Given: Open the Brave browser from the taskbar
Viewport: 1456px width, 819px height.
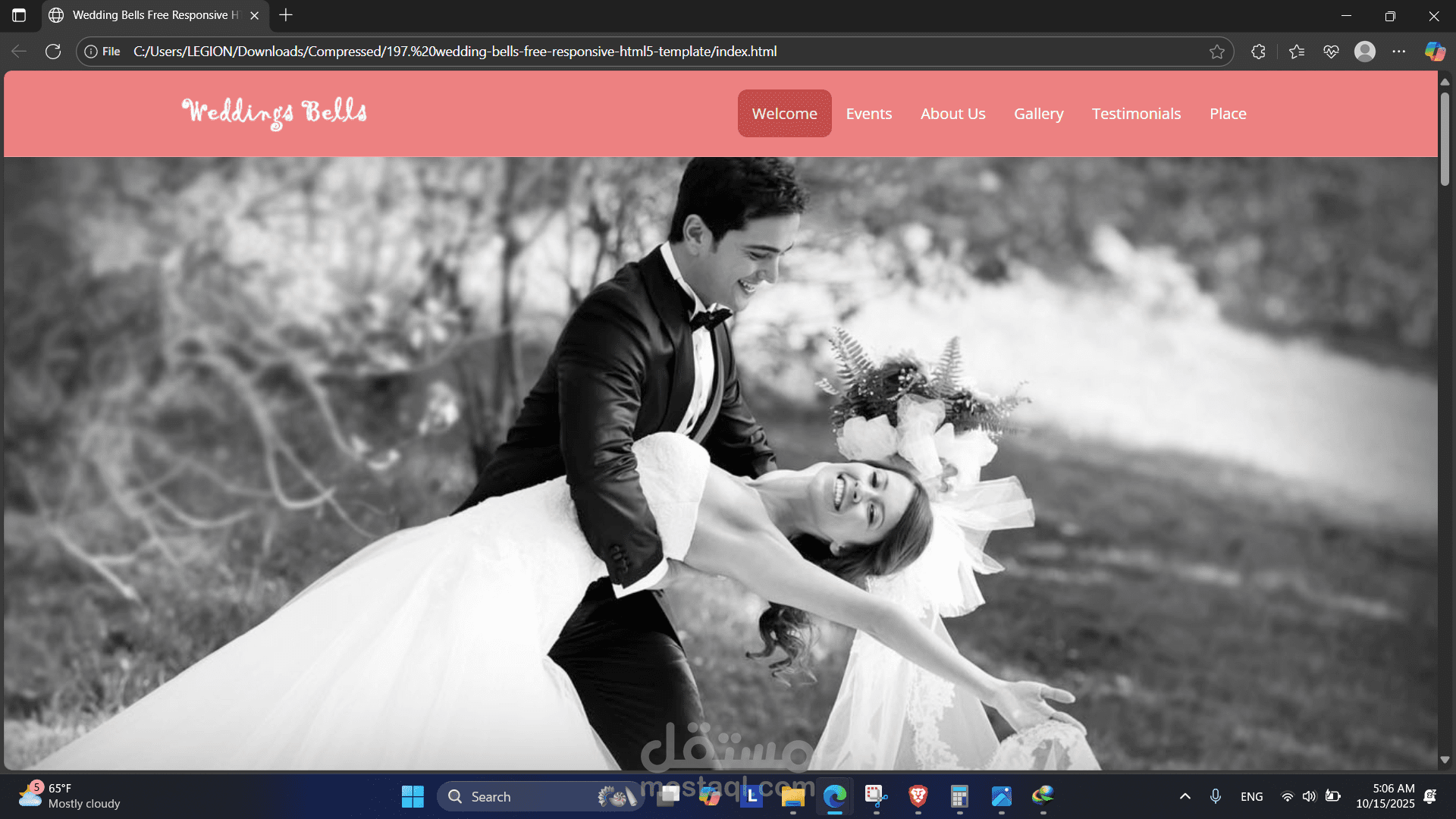Looking at the screenshot, I should [918, 796].
